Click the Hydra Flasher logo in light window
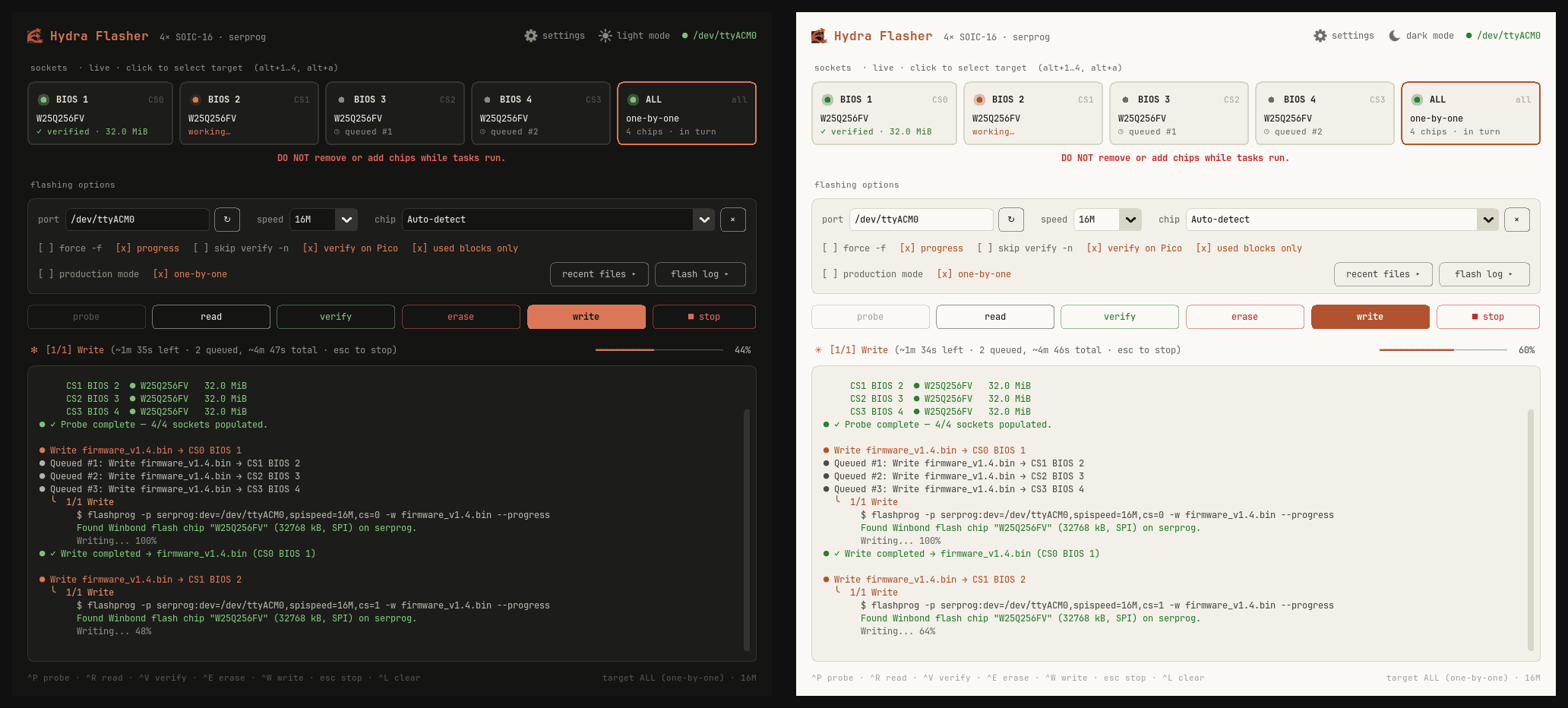 pos(819,36)
